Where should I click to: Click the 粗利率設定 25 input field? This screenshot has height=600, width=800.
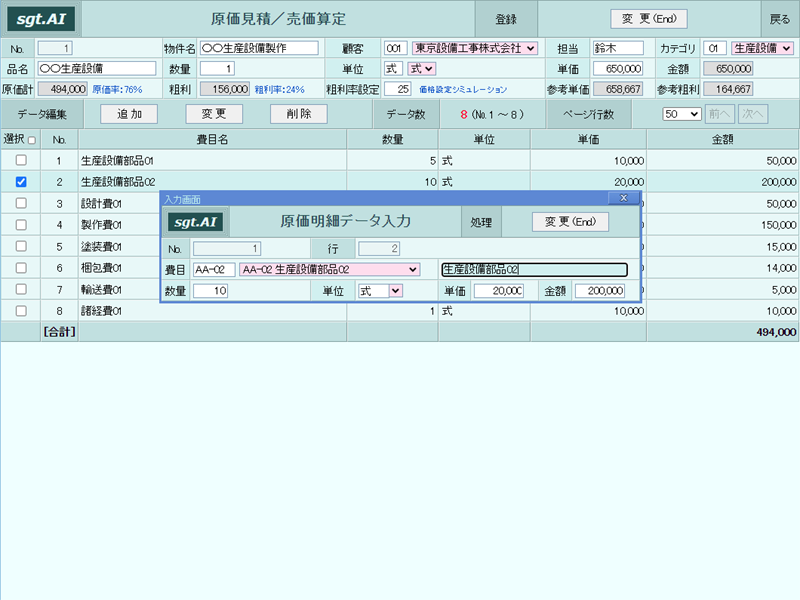(397, 89)
